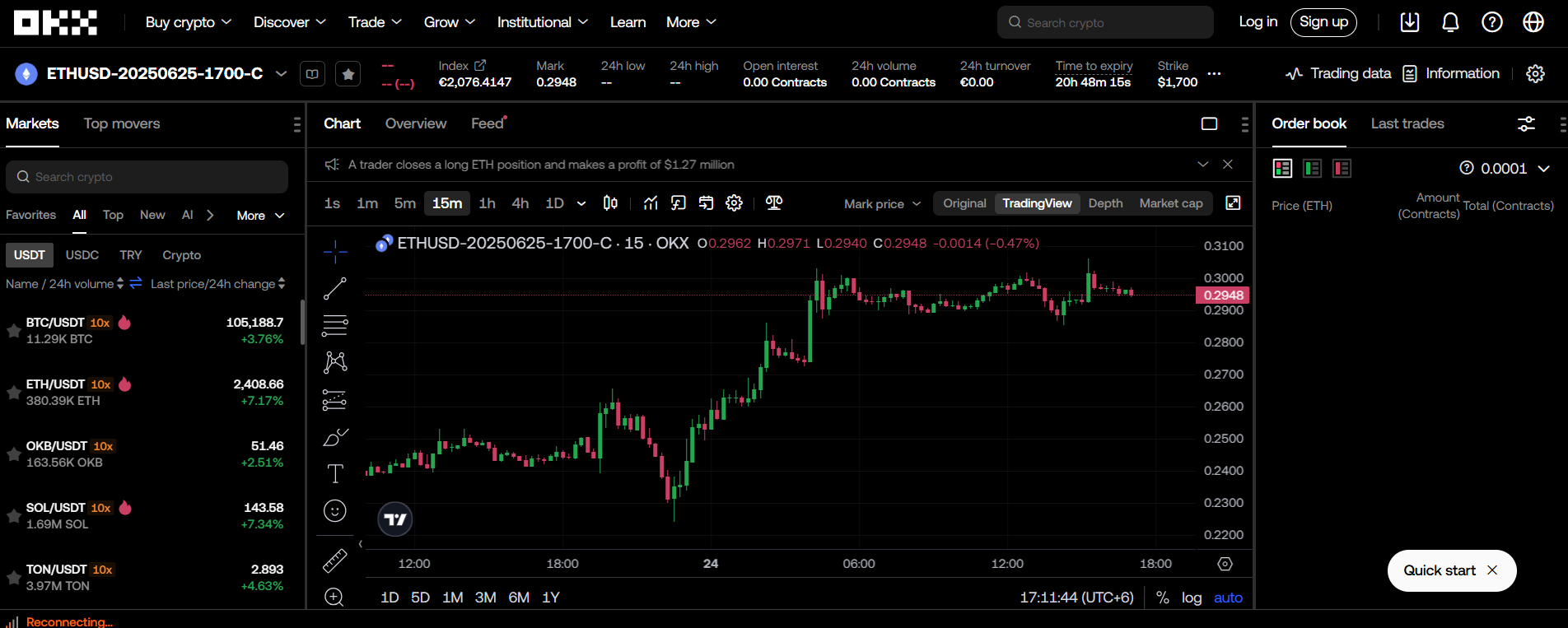
Task: Open the notifications bell
Action: (1451, 22)
